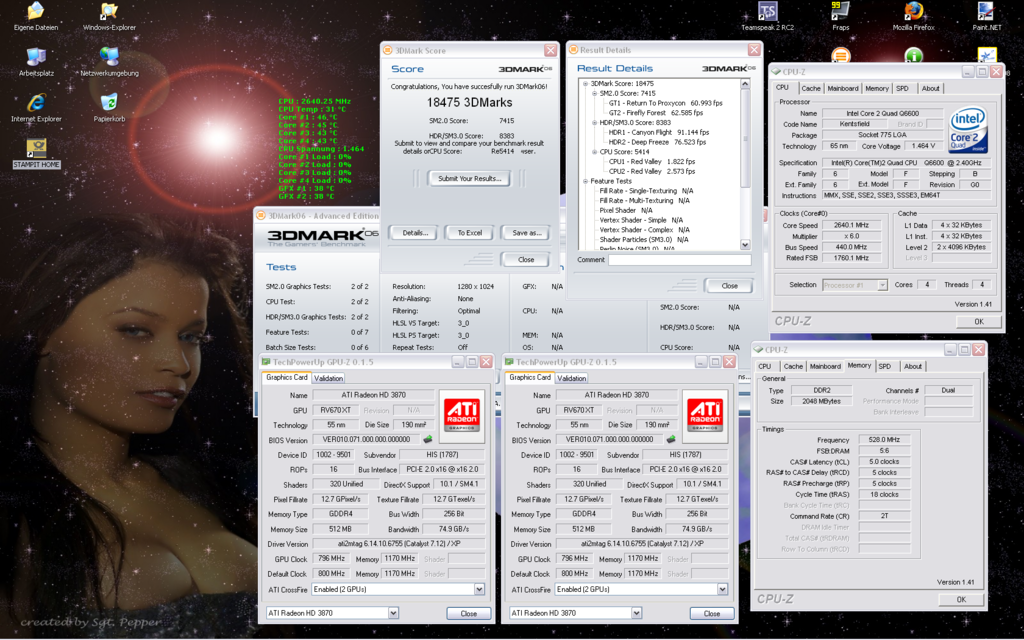Click the title bar icon of 3DMark Score window
This screenshot has width=1024, height=640.
tap(387, 50)
